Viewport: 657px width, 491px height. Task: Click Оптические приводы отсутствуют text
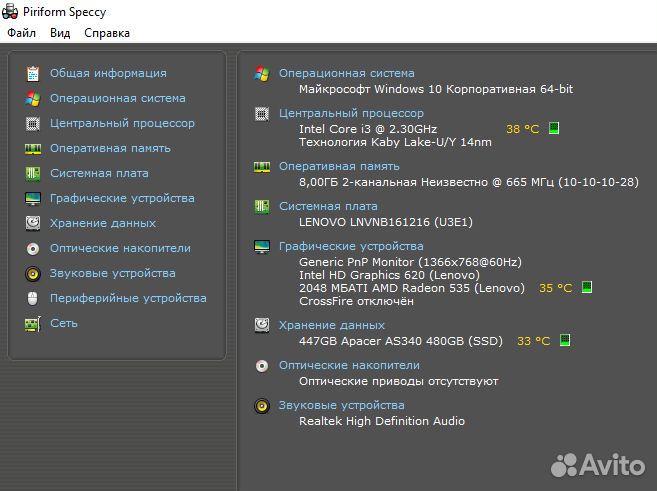pos(398,381)
